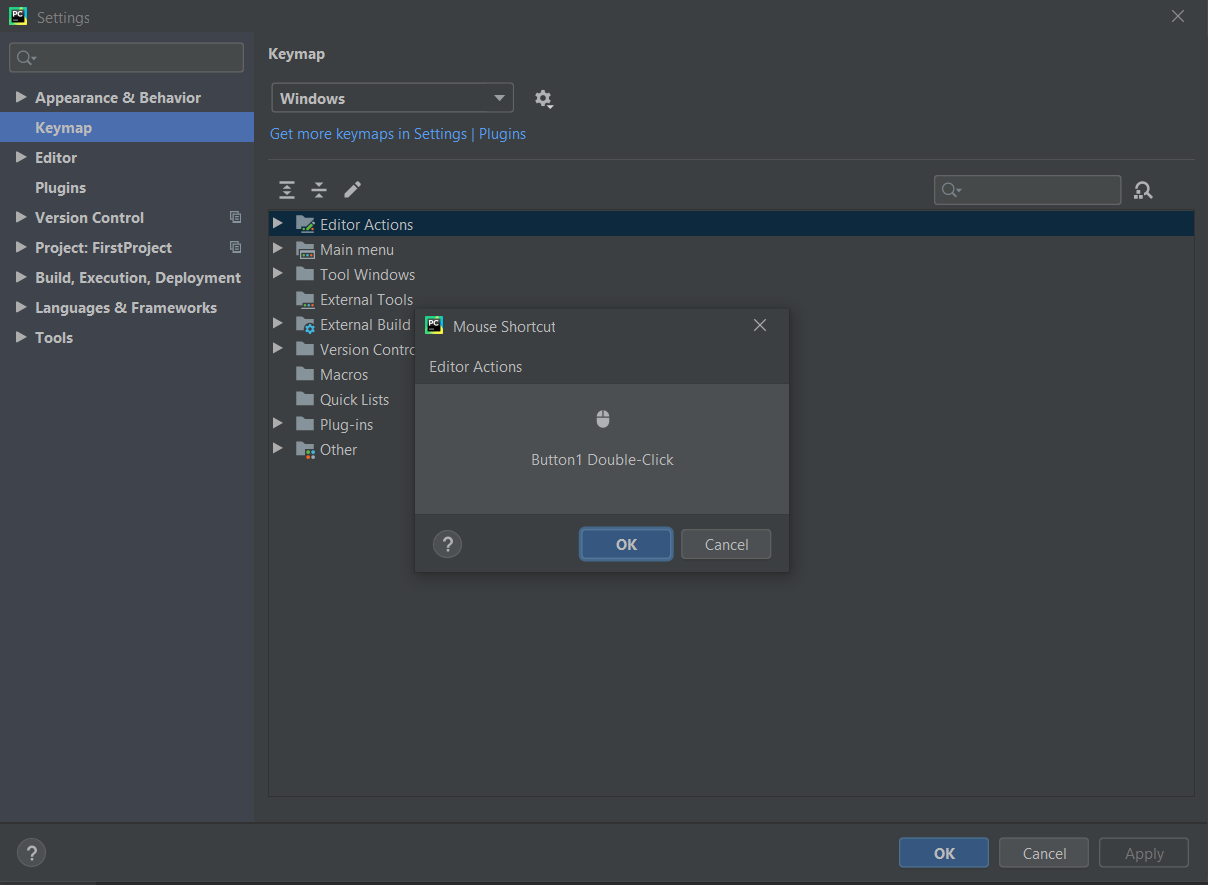The height and width of the screenshot is (885, 1208).
Task: Expand the Plug-ins node
Action: (278, 424)
